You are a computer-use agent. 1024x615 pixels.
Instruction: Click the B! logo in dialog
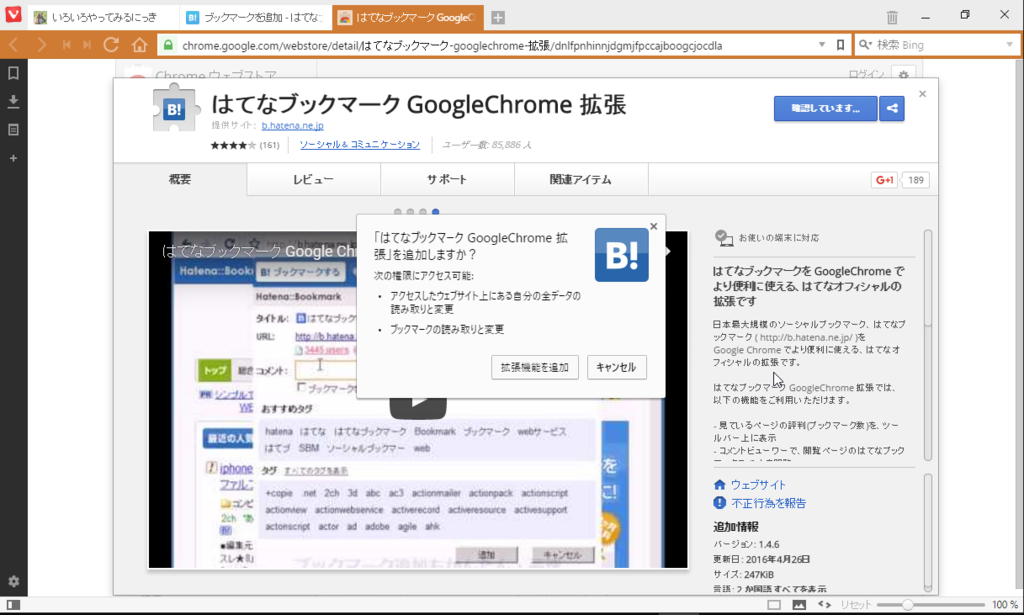pyautogui.click(x=621, y=255)
